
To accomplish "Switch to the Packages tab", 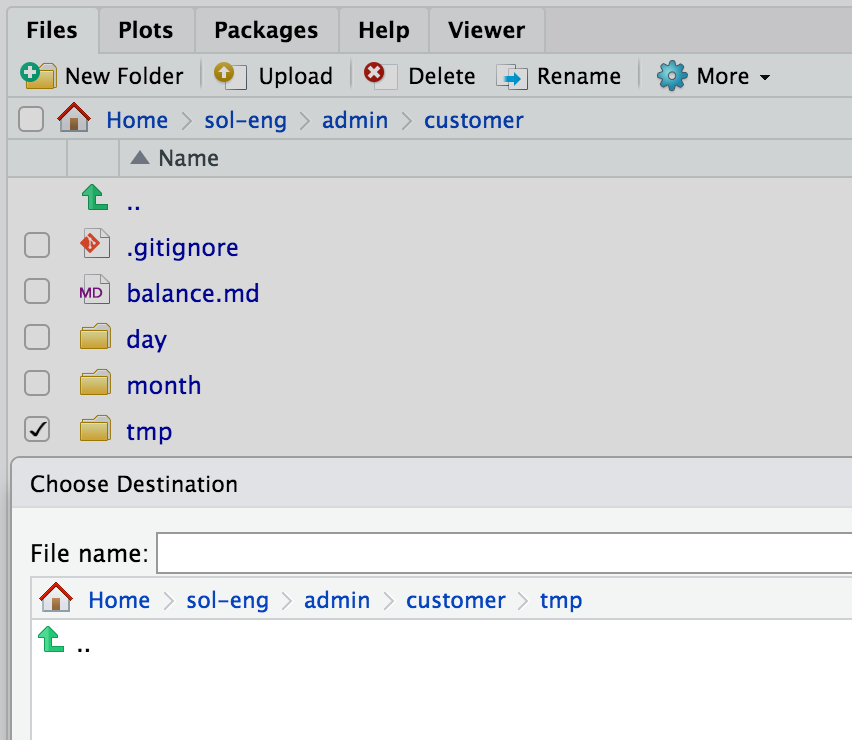I will [265, 30].
